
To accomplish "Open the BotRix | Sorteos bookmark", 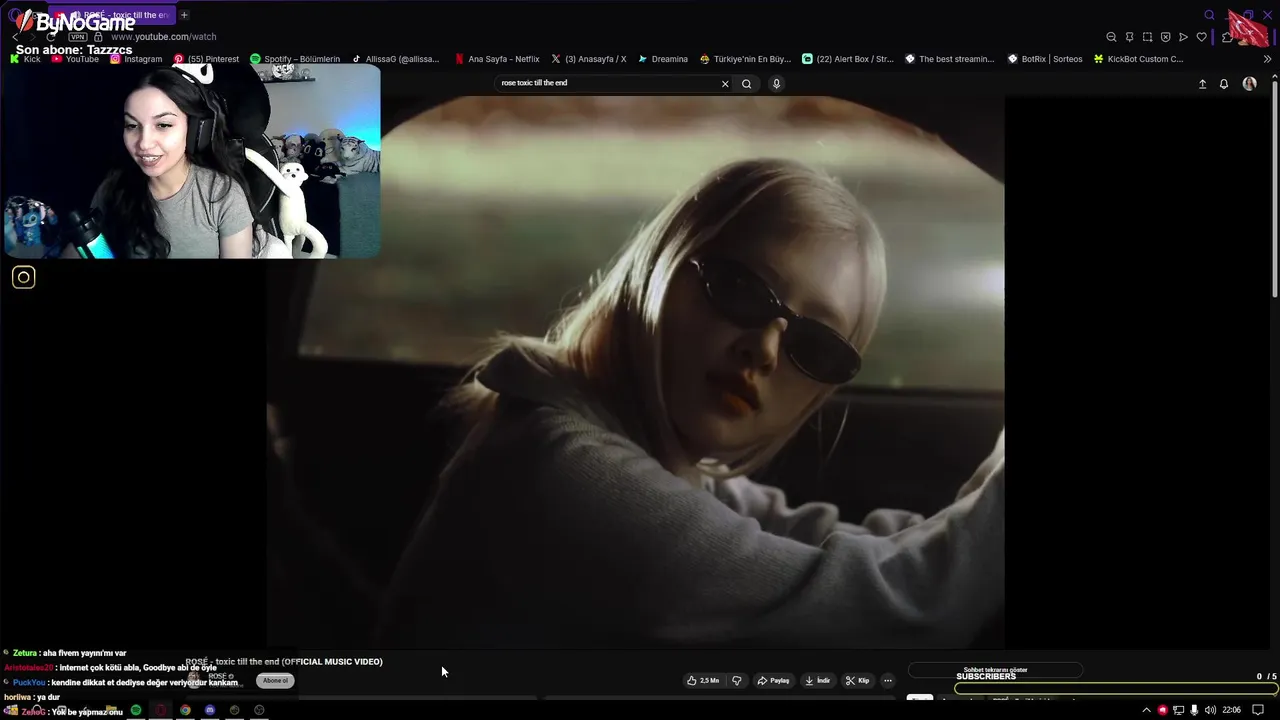I will tap(1045, 59).
